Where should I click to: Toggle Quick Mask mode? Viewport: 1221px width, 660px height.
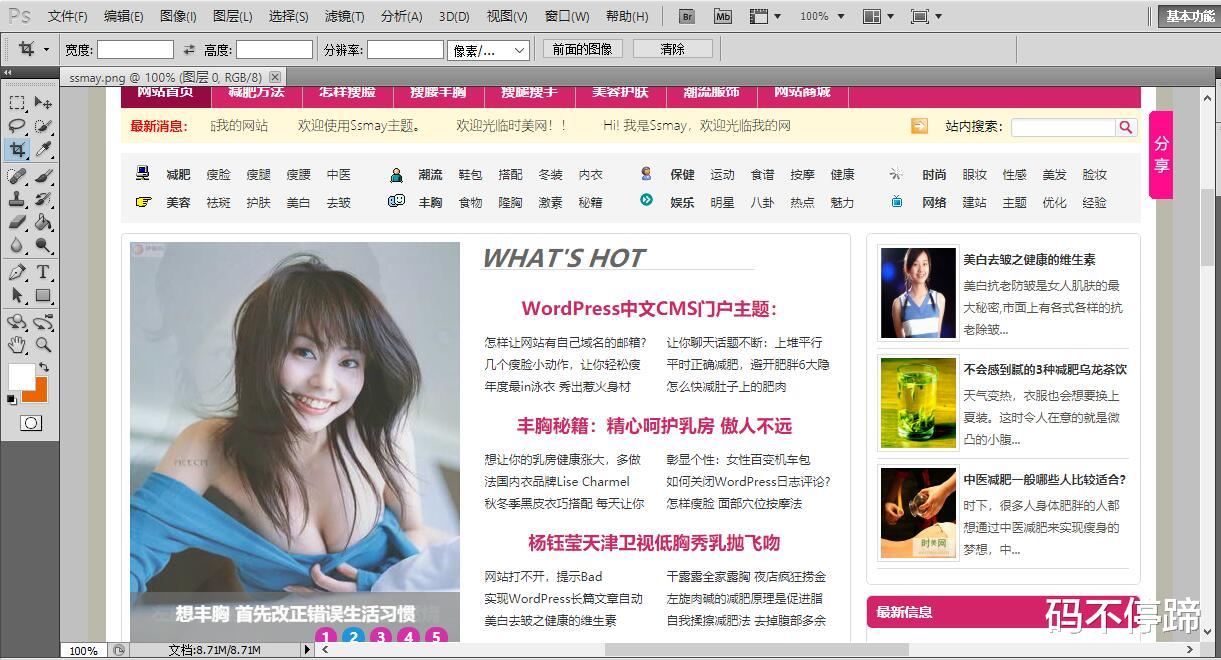tap(30, 423)
